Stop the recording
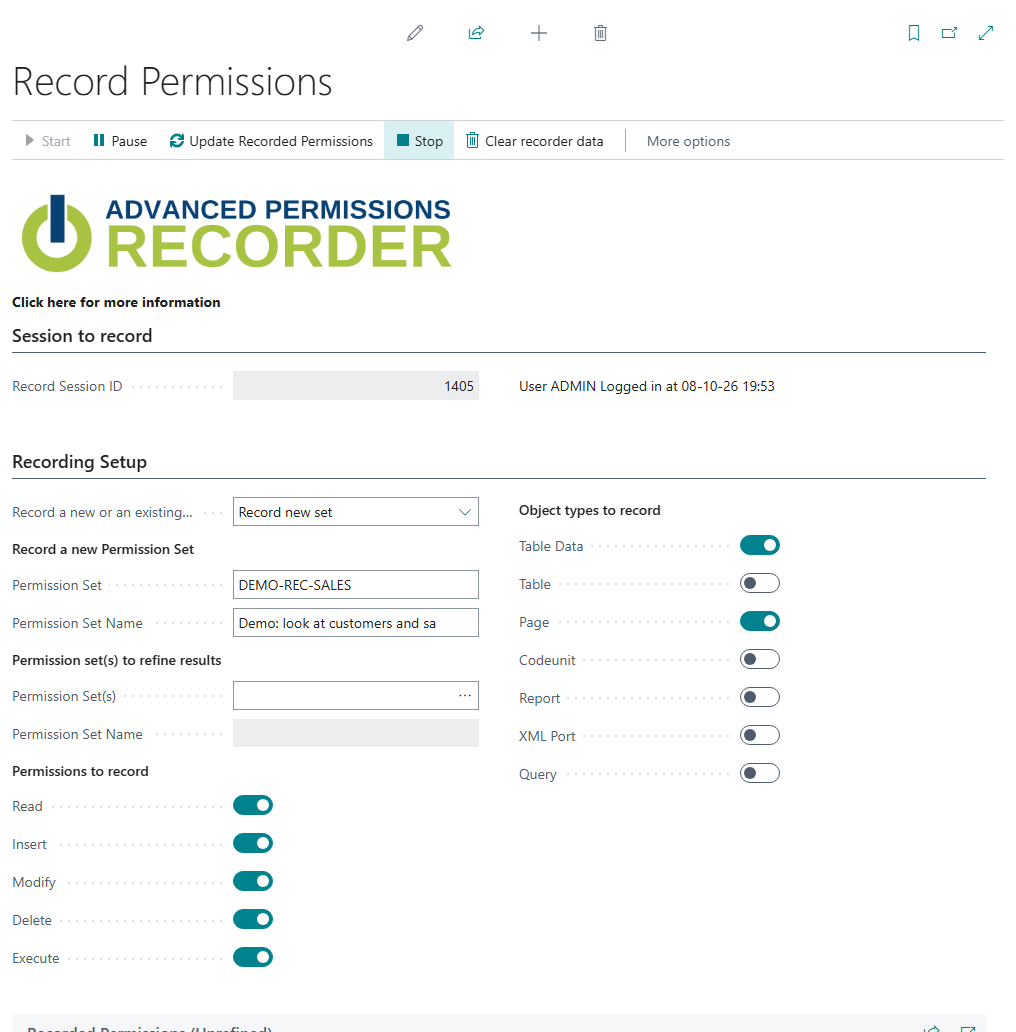Screen dimensions: 1016x1032 tap(419, 141)
